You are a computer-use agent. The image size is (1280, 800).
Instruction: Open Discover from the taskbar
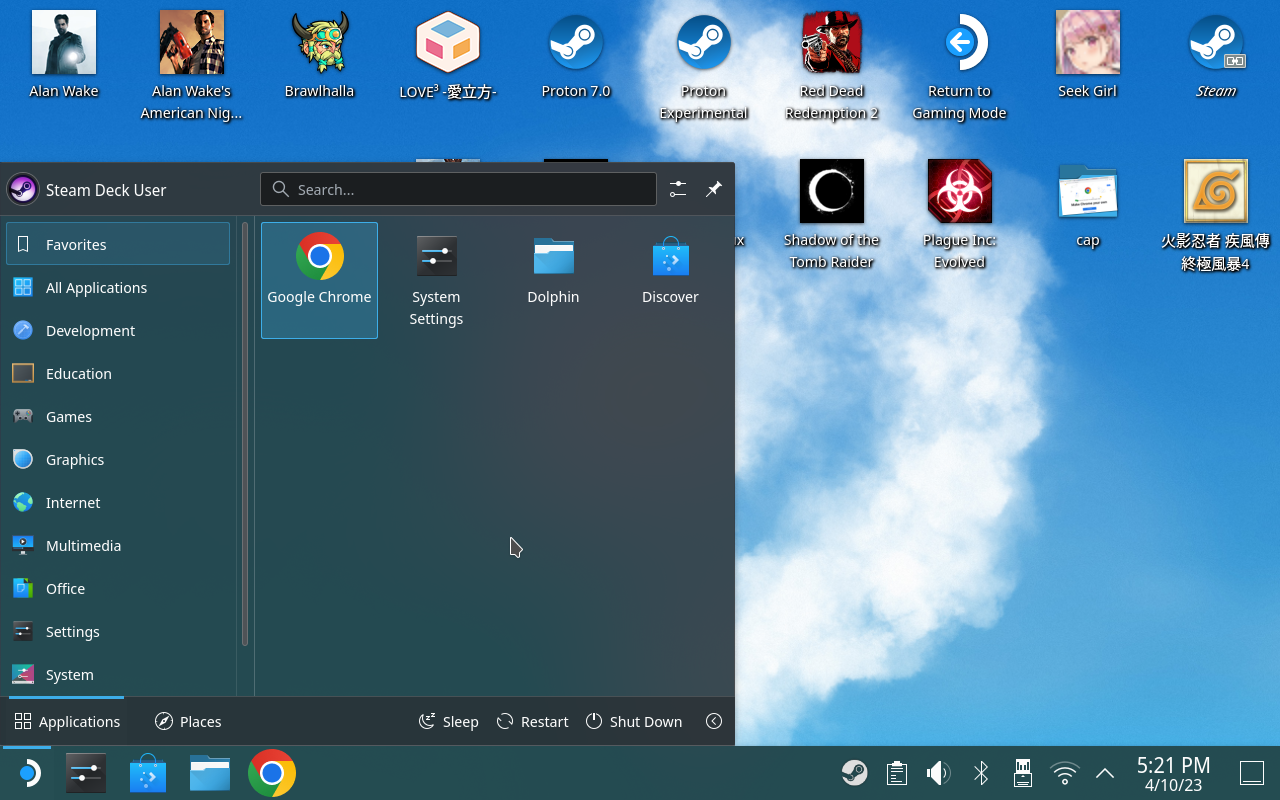[148, 773]
